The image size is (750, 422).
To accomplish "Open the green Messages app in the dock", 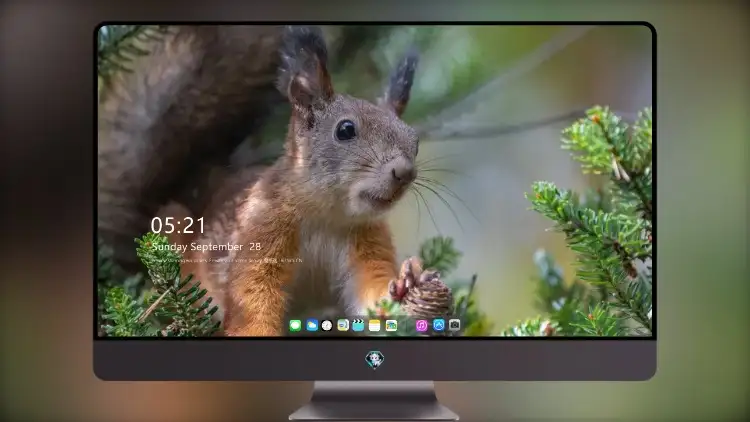I will [295, 326].
